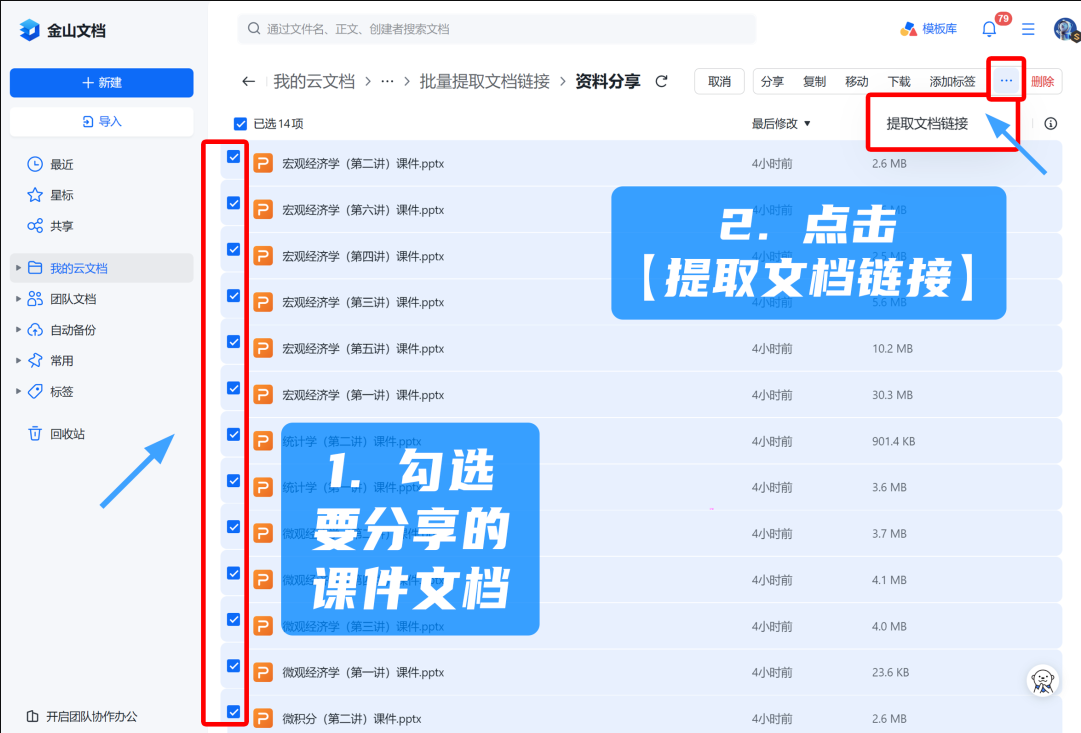Click the 新建 button

101,82
